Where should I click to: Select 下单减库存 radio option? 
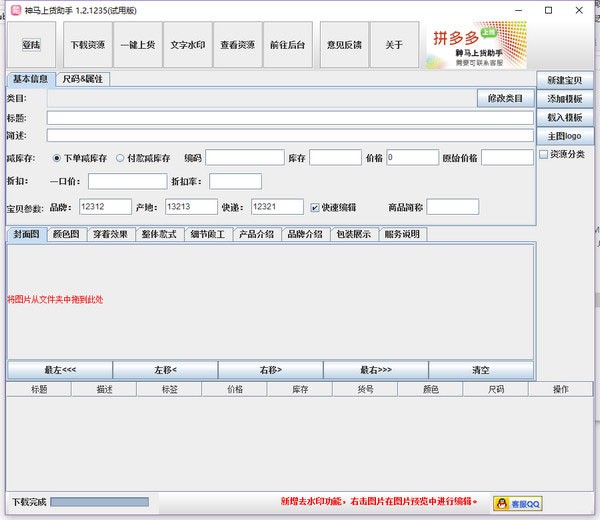(57, 158)
